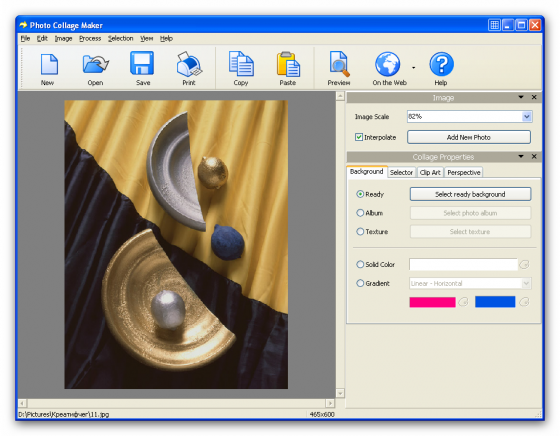Open the Help menu
The width and height of the screenshot is (560, 436).
[x=166, y=38]
